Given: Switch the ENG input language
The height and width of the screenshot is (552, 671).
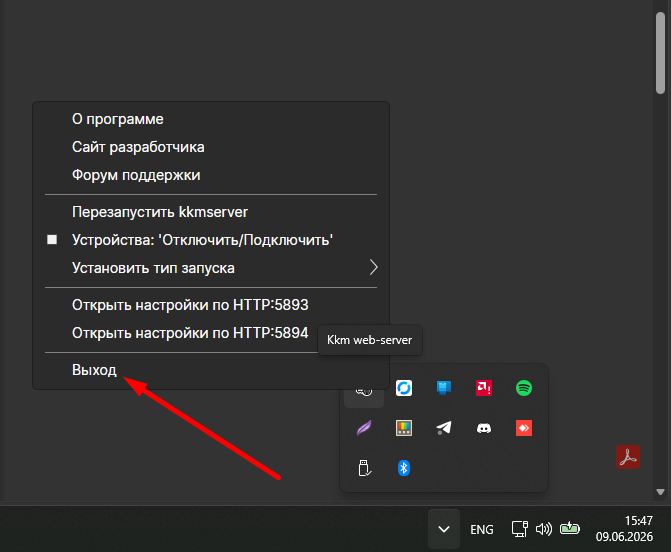Looking at the screenshot, I should [482, 529].
